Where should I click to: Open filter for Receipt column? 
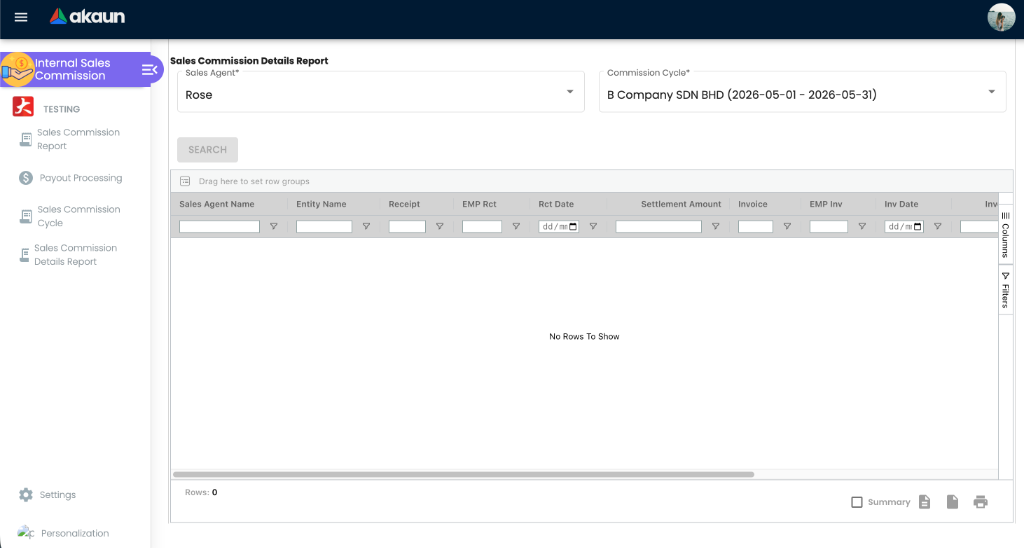coord(440,227)
